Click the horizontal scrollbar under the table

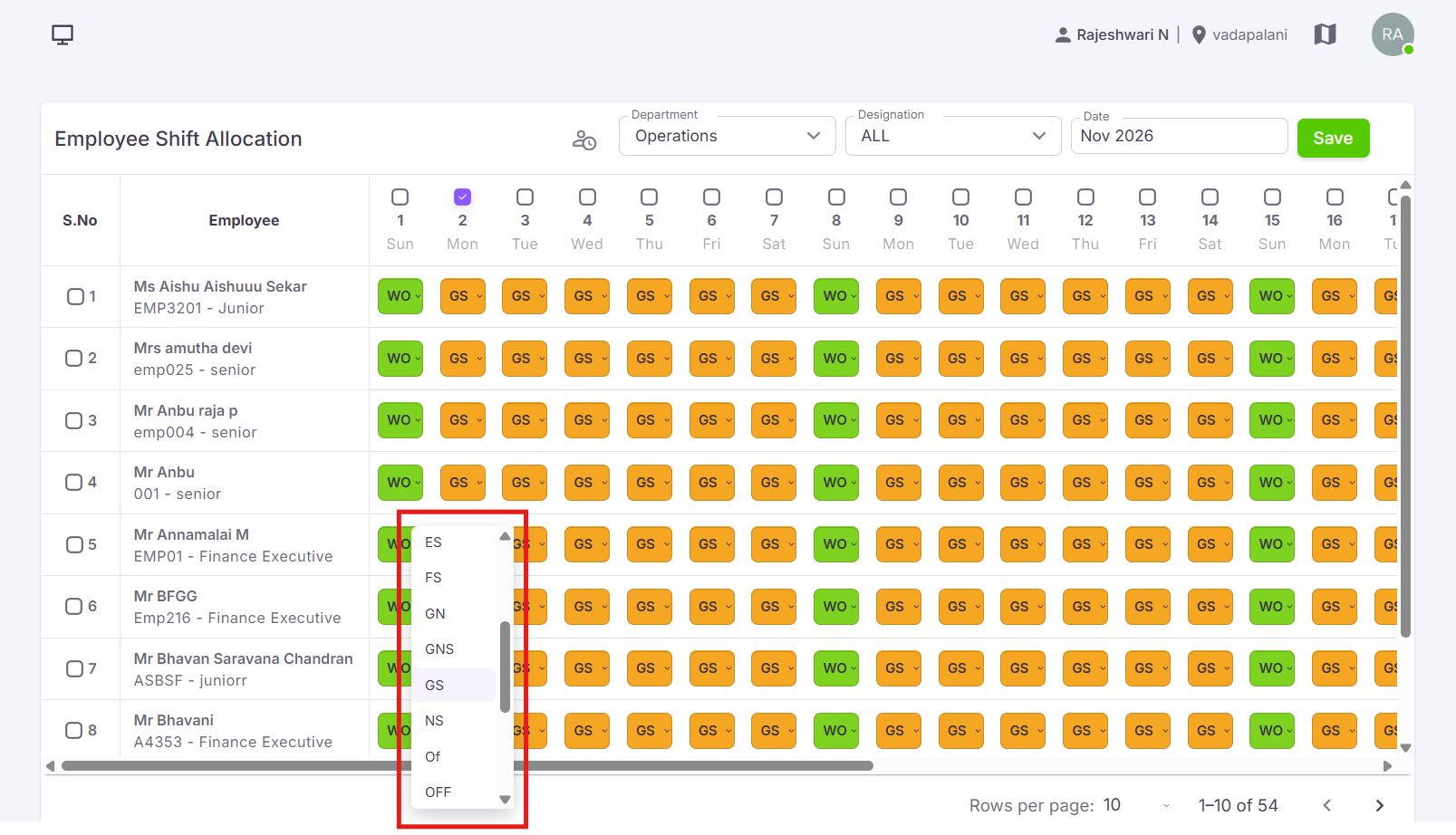click(468, 766)
